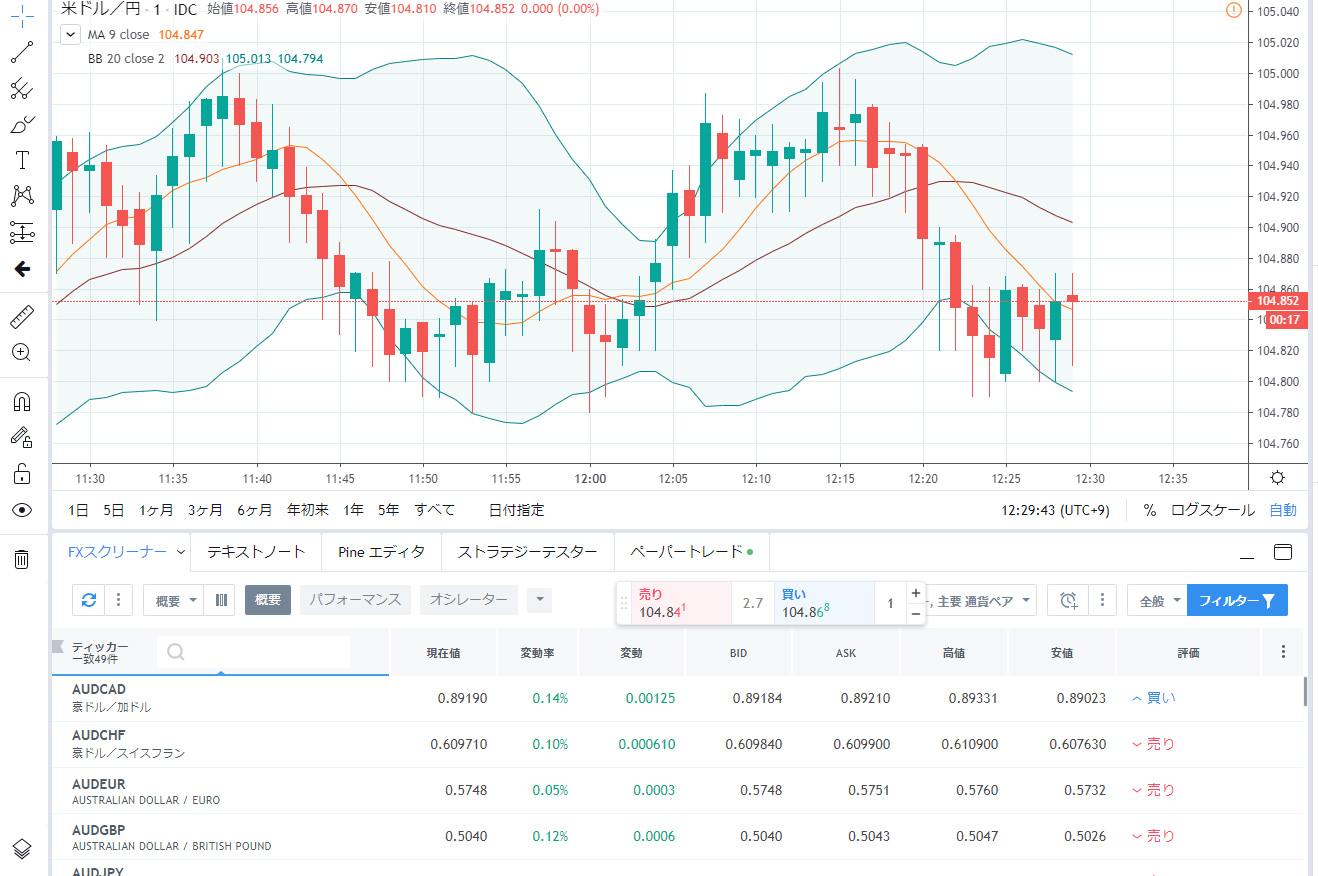Open the 日付指定 go-to-date option
The width and height of the screenshot is (1318, 876).
point(516,510)
